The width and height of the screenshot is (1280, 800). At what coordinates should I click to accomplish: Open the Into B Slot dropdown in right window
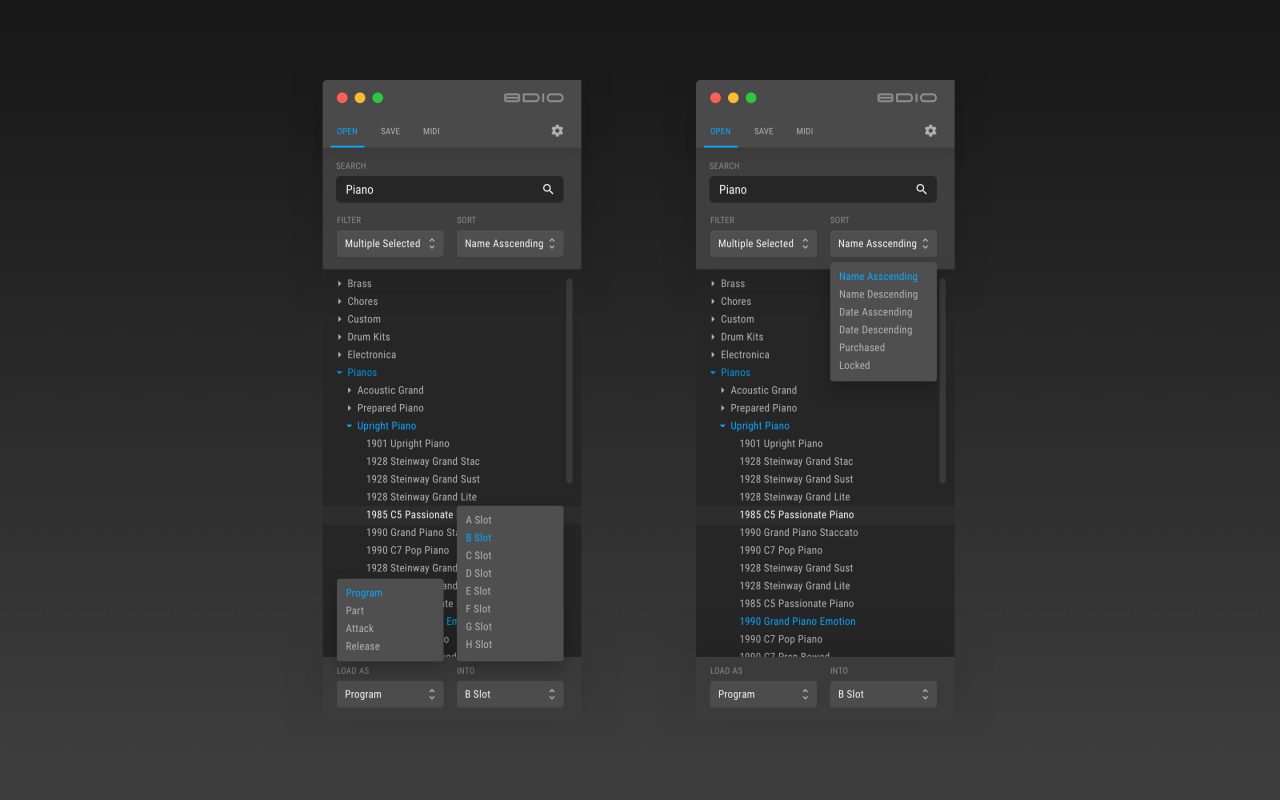(x=883, y=694)
